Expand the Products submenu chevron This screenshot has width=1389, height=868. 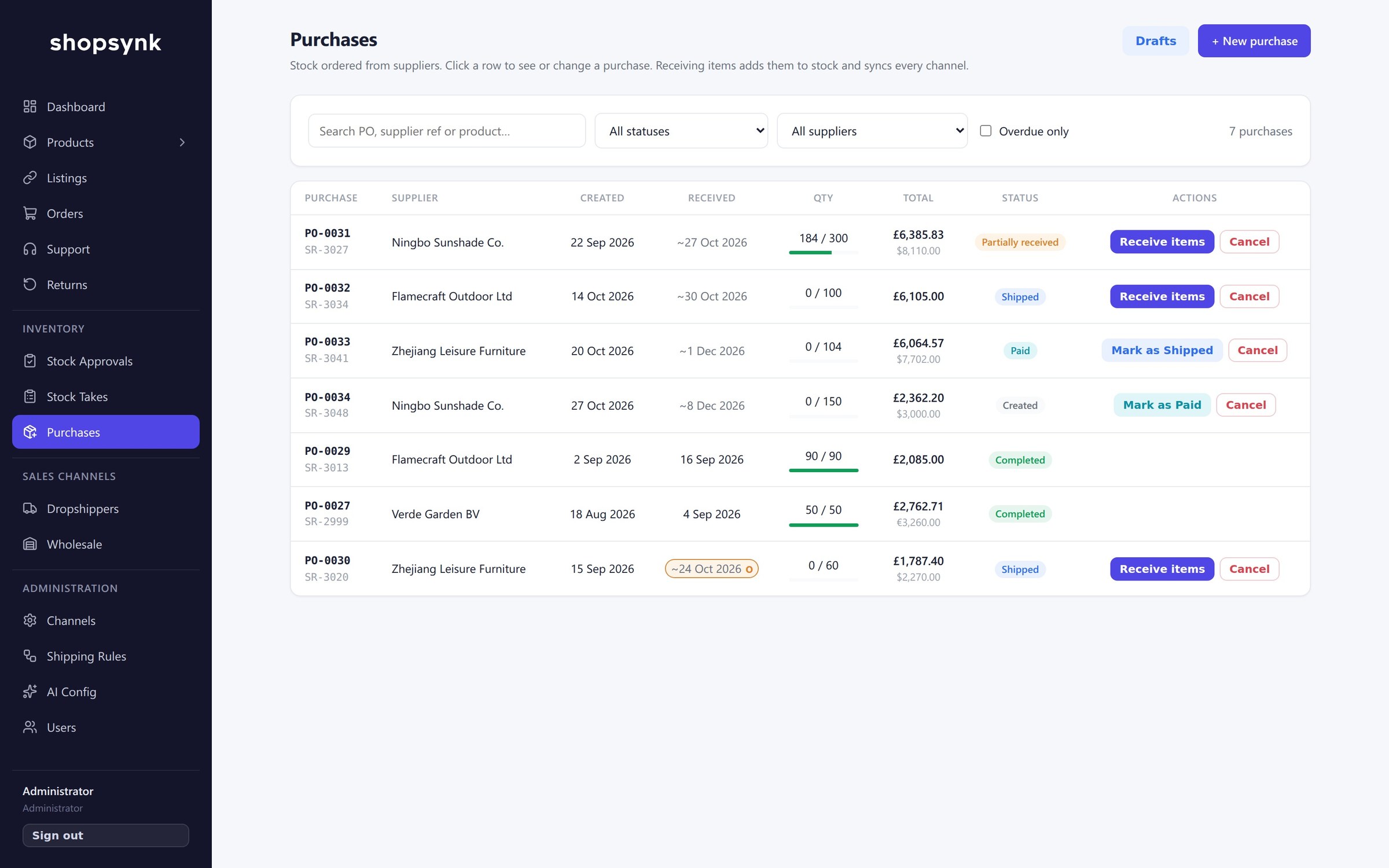click(182, 142)
